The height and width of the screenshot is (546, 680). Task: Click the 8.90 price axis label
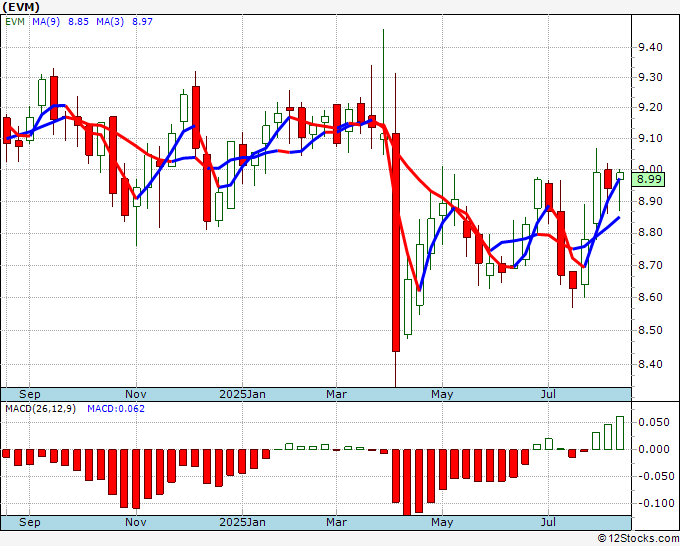(650, 201)
